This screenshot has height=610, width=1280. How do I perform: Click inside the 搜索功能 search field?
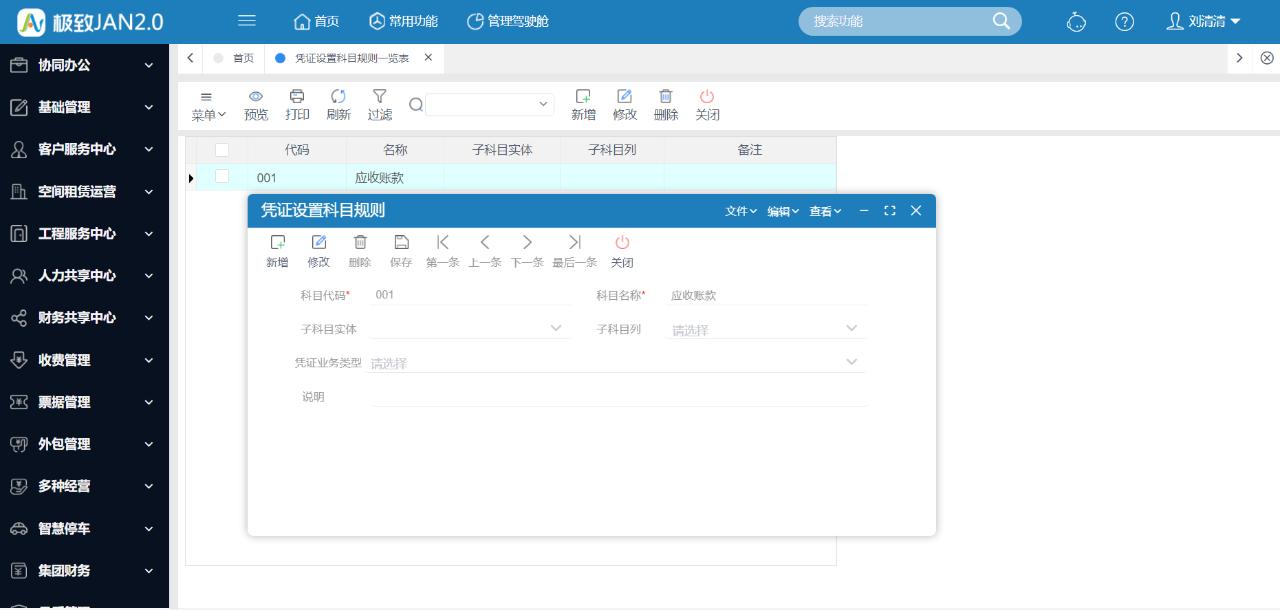click(900, 20)
